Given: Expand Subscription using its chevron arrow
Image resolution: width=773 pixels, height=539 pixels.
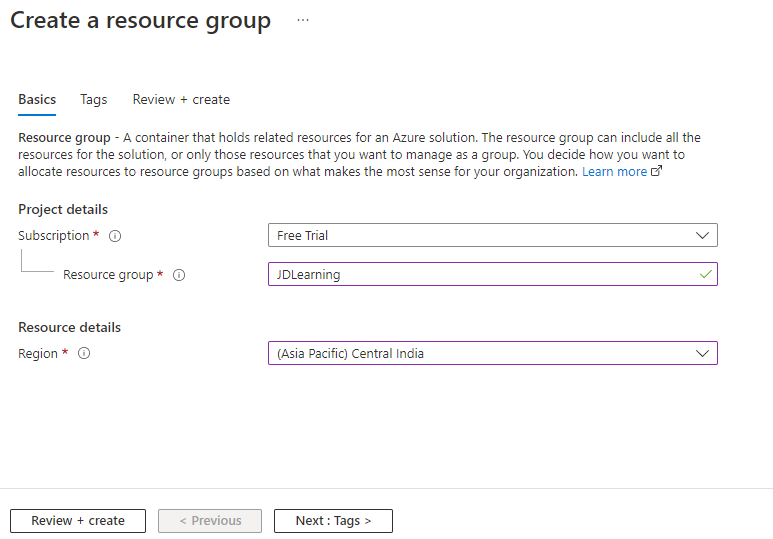Looking at the screenshot, I should coord(702,236).
